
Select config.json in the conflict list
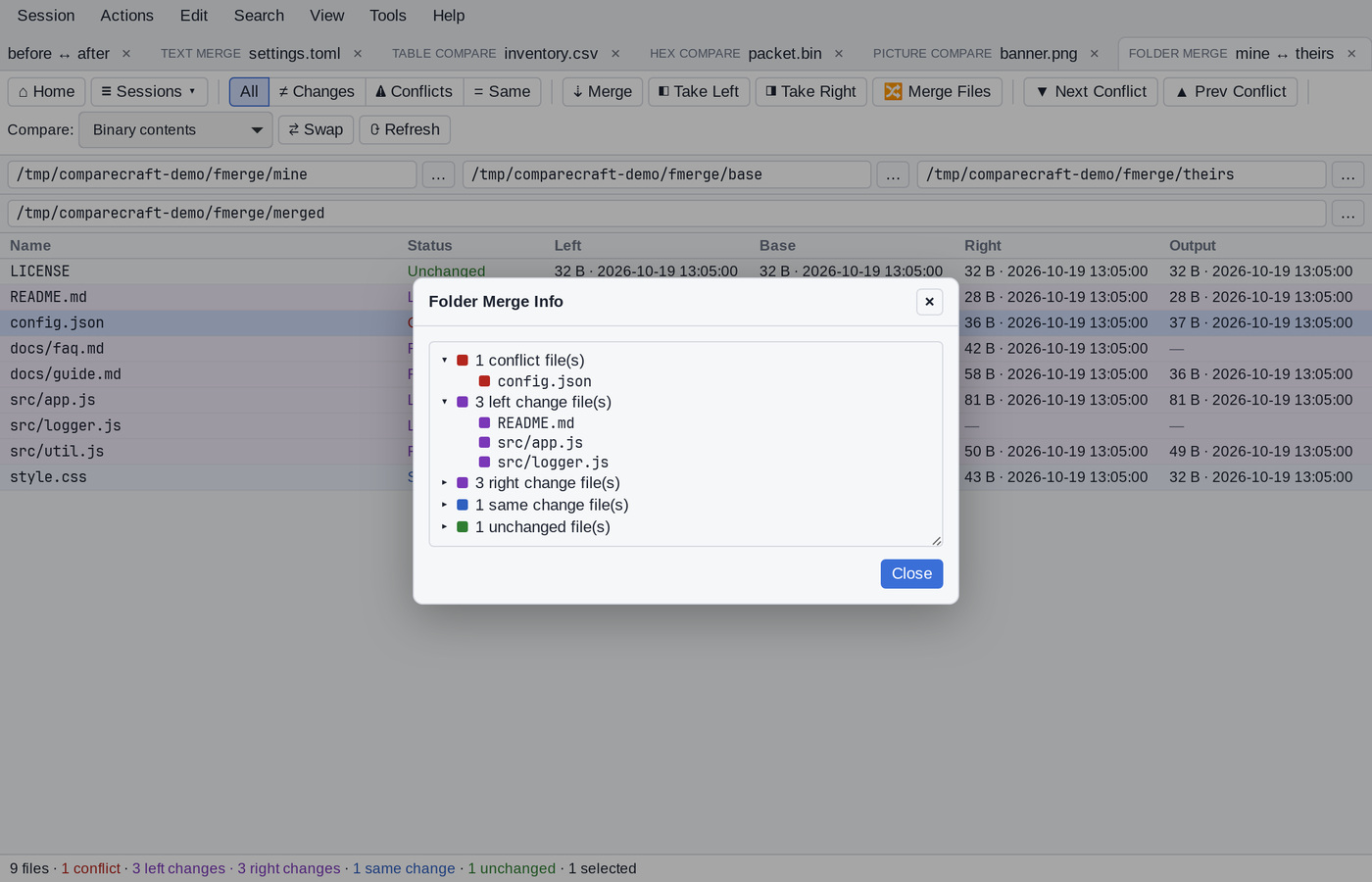(x=544, y=381)
